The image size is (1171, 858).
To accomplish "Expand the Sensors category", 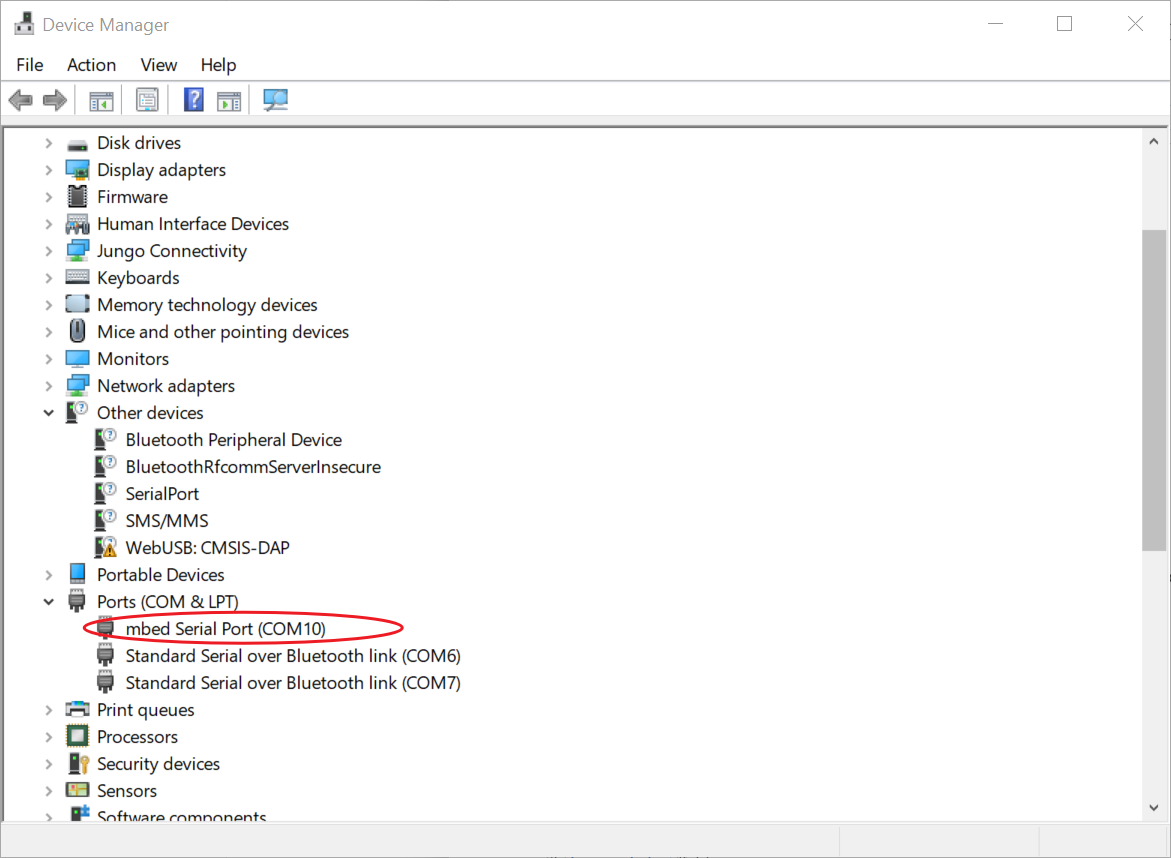I will click(x=48, y=790).
